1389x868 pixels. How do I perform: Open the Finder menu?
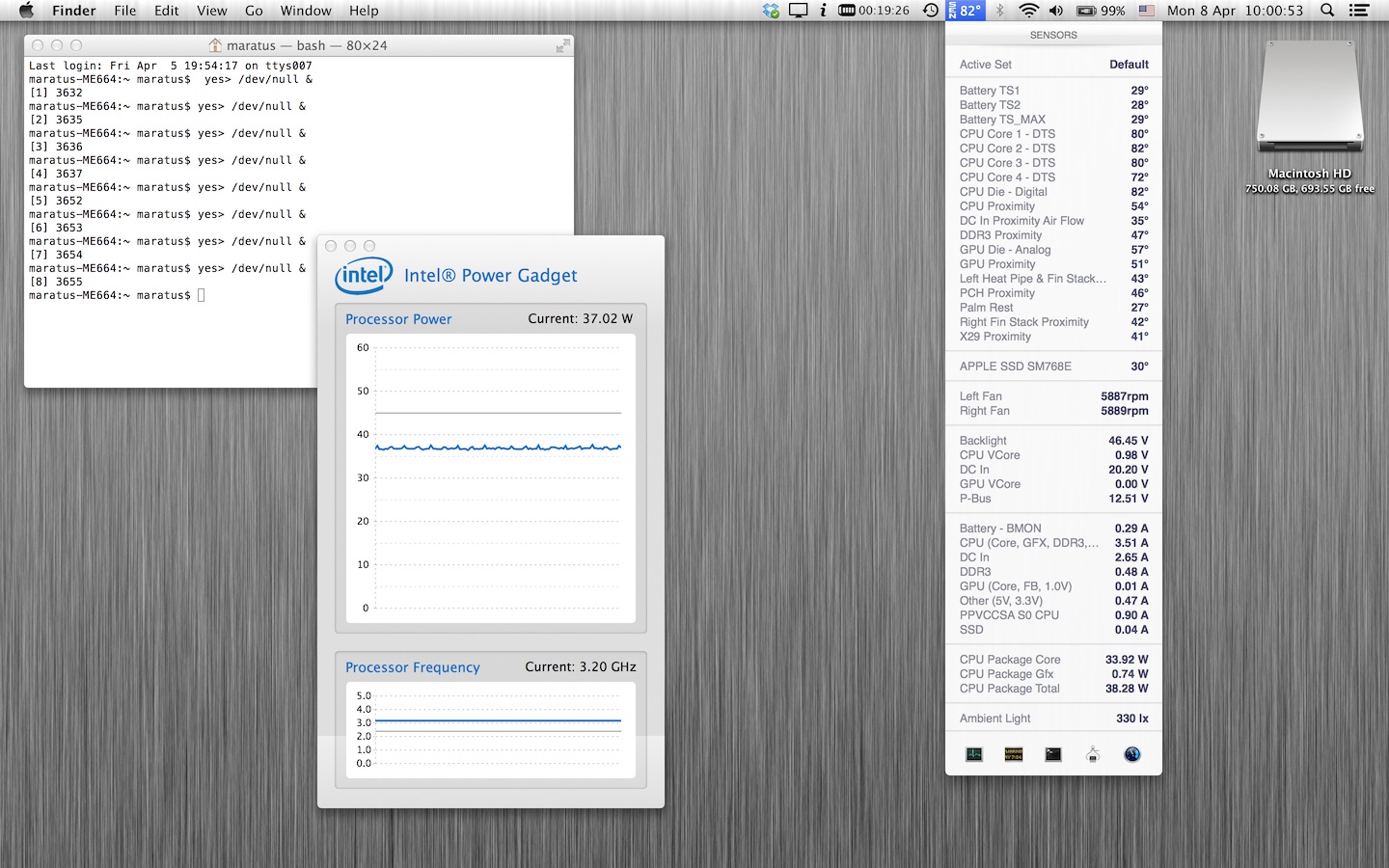pyautogui.click(x=74, y=11)
